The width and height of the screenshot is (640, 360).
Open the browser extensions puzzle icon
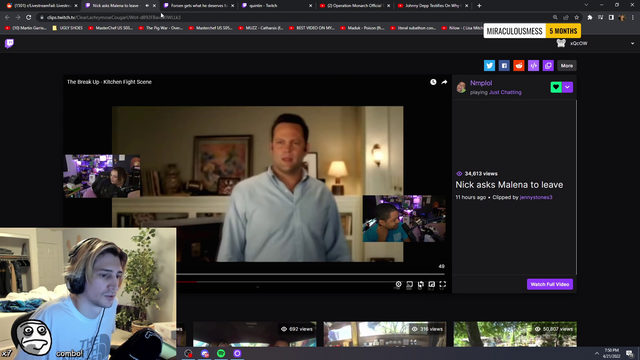coord(590,18)
